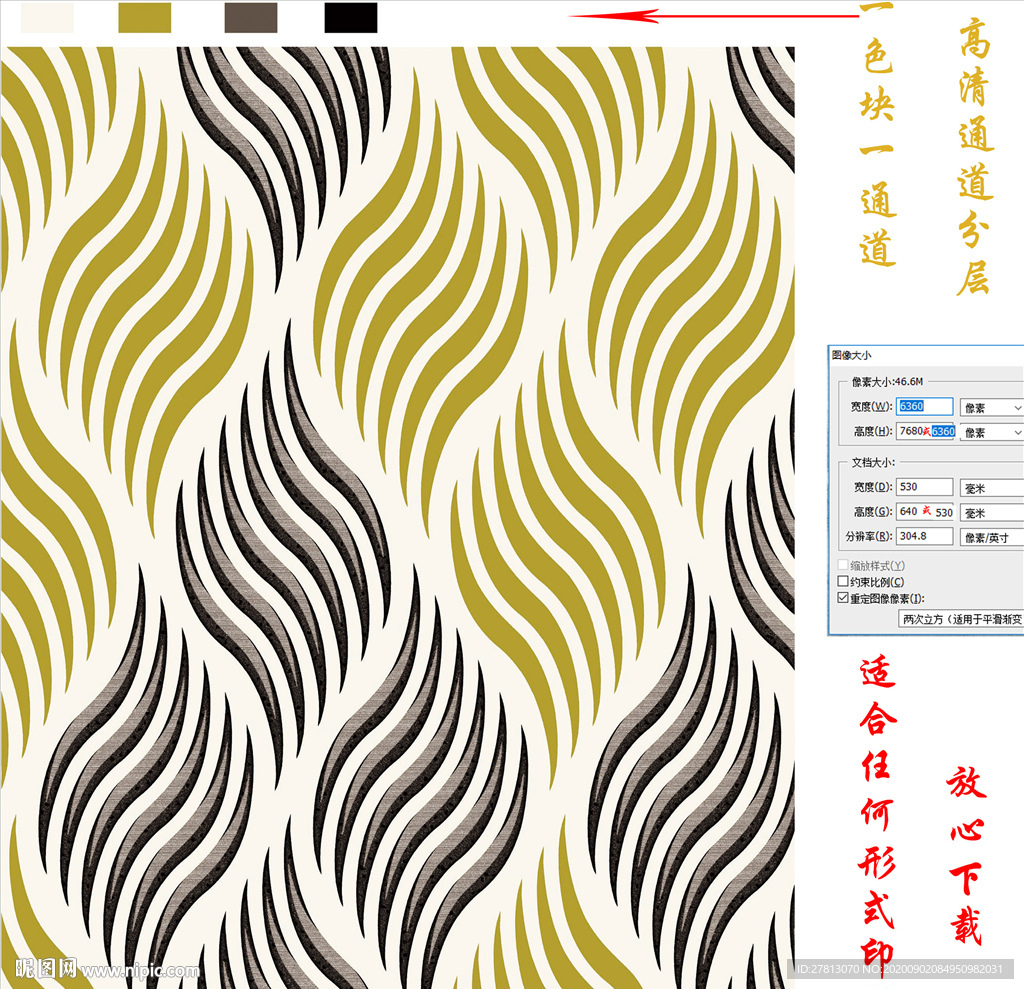Enable the 约束比例 checkbox
This screenshot has height=989, width=1024.
[843, 581]
